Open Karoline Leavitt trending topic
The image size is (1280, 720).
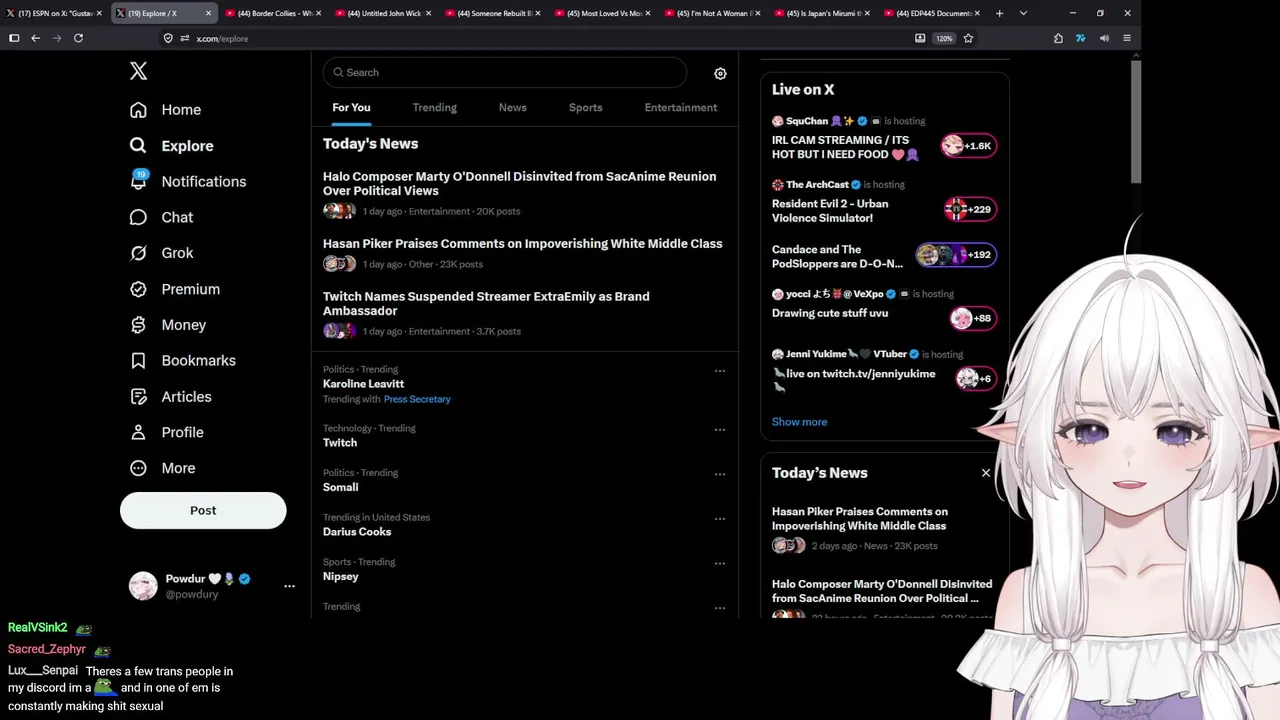[363, 384]
